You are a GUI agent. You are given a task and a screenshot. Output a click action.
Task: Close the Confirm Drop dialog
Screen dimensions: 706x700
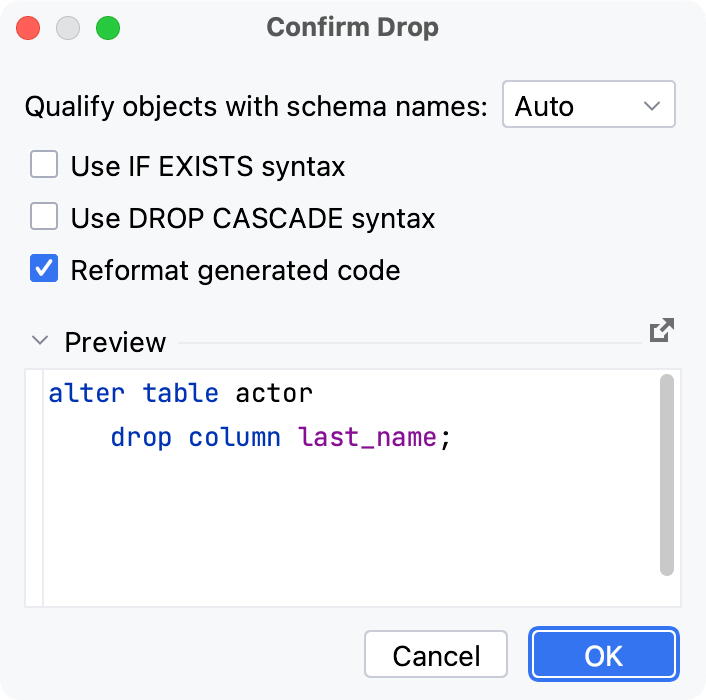[x=29, y=28]
